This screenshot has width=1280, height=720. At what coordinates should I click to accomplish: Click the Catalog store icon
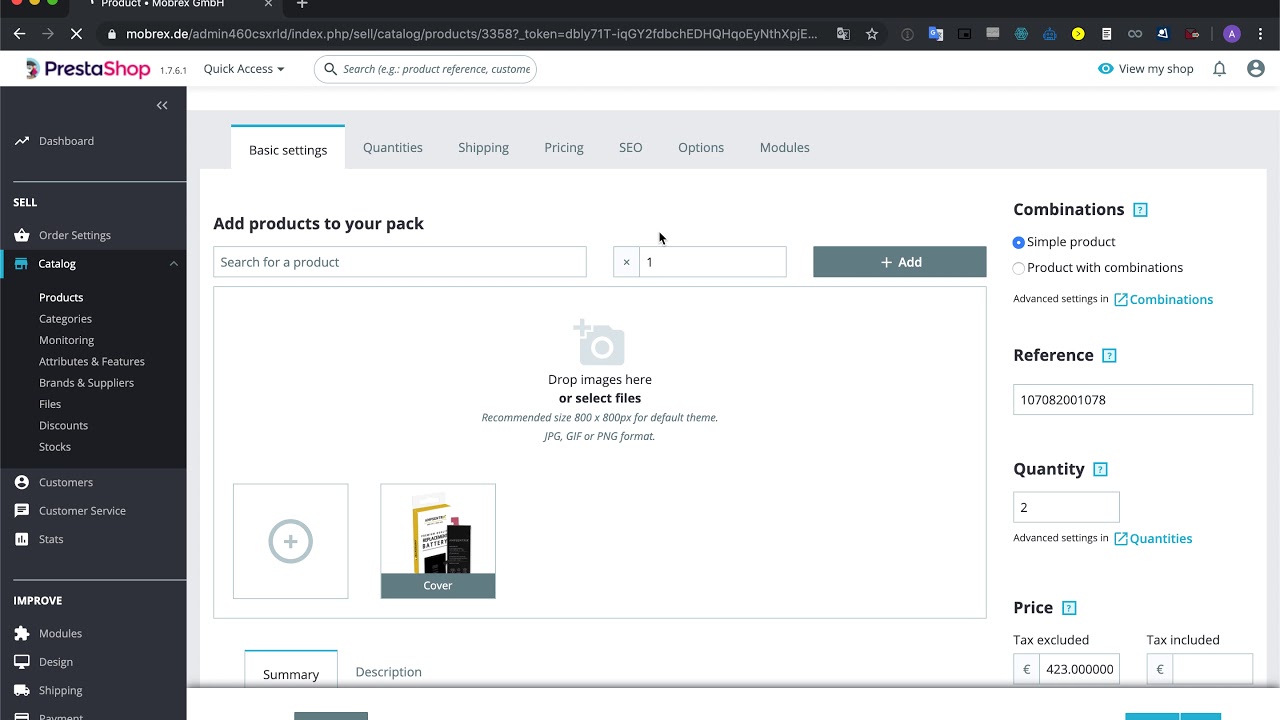(x=22, y=264)
